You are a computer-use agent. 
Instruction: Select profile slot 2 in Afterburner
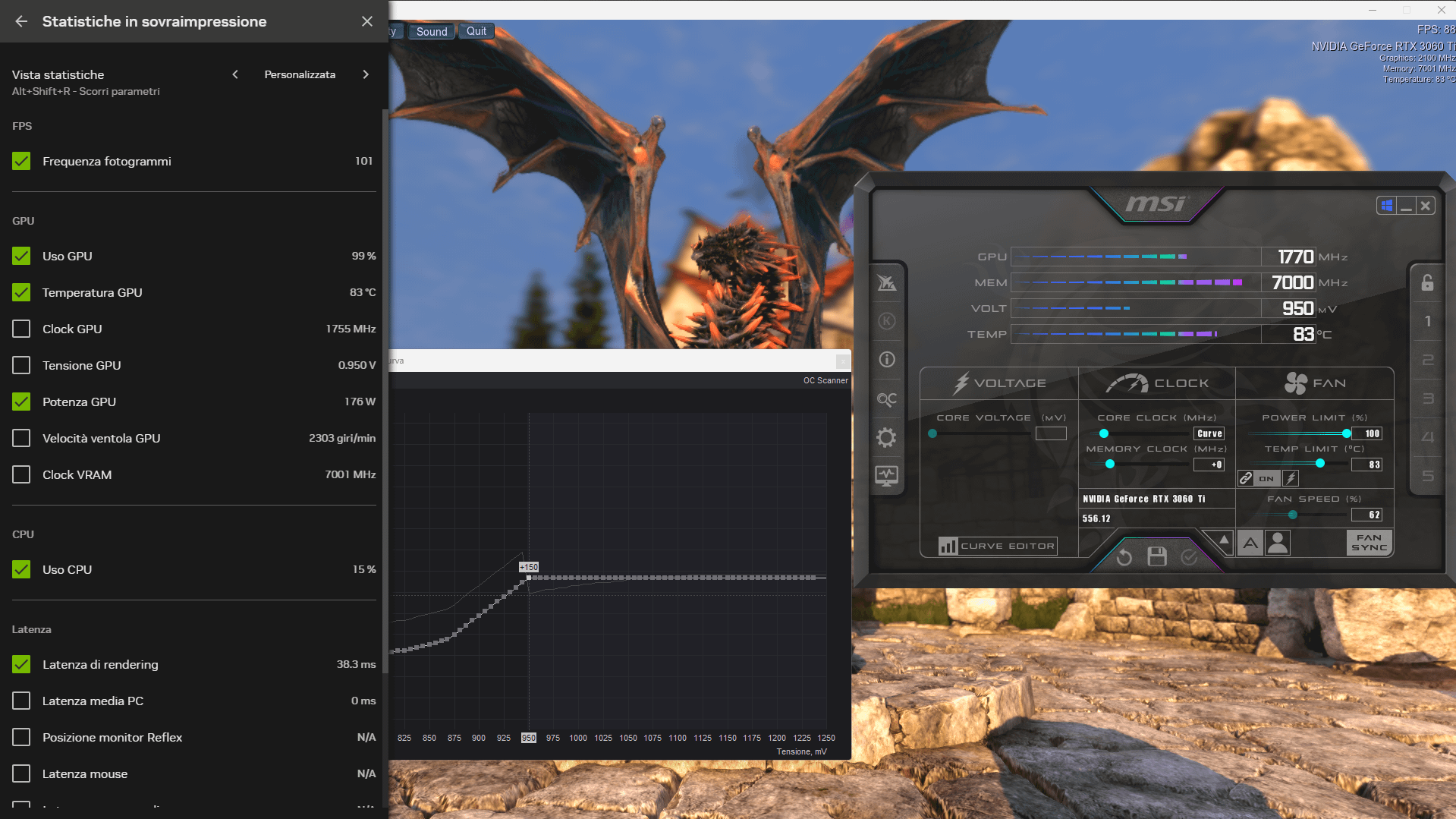(x=1427, y=360)
